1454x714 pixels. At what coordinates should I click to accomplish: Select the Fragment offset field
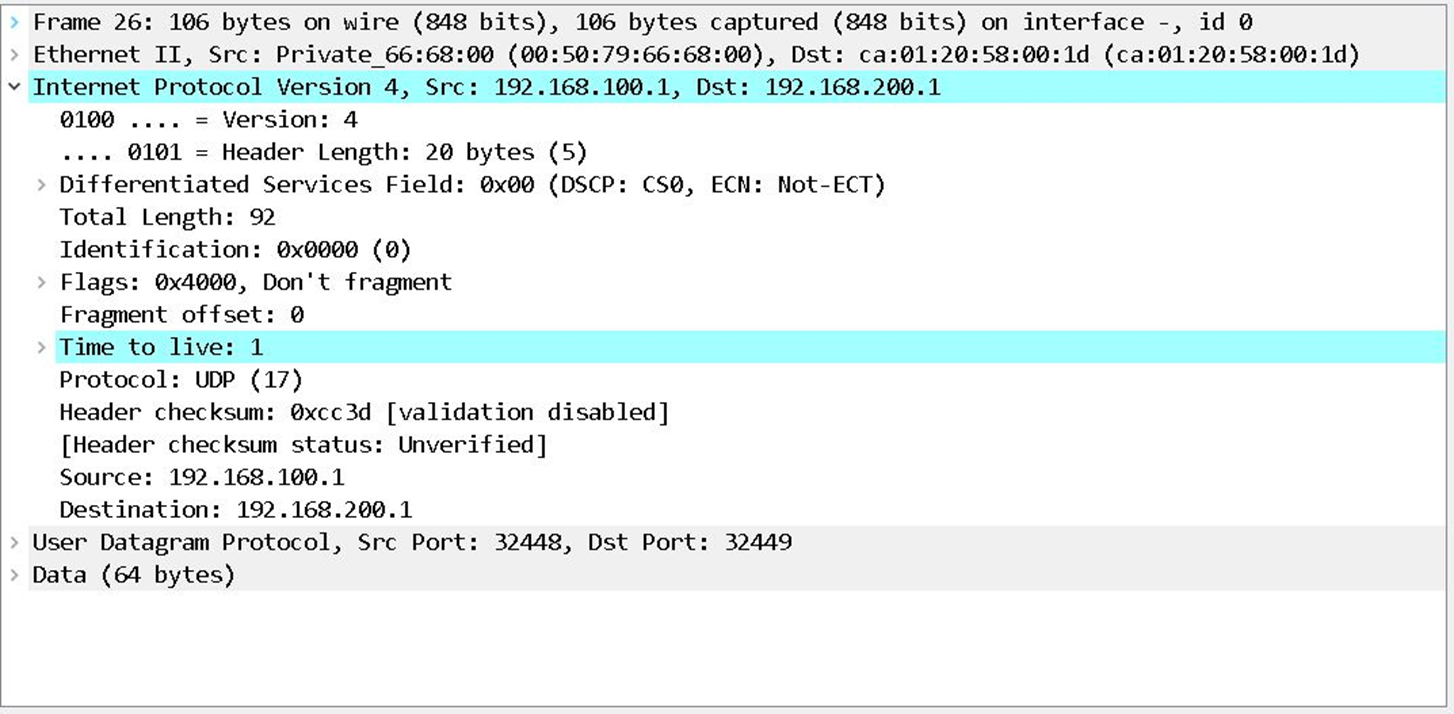point(180,314)
